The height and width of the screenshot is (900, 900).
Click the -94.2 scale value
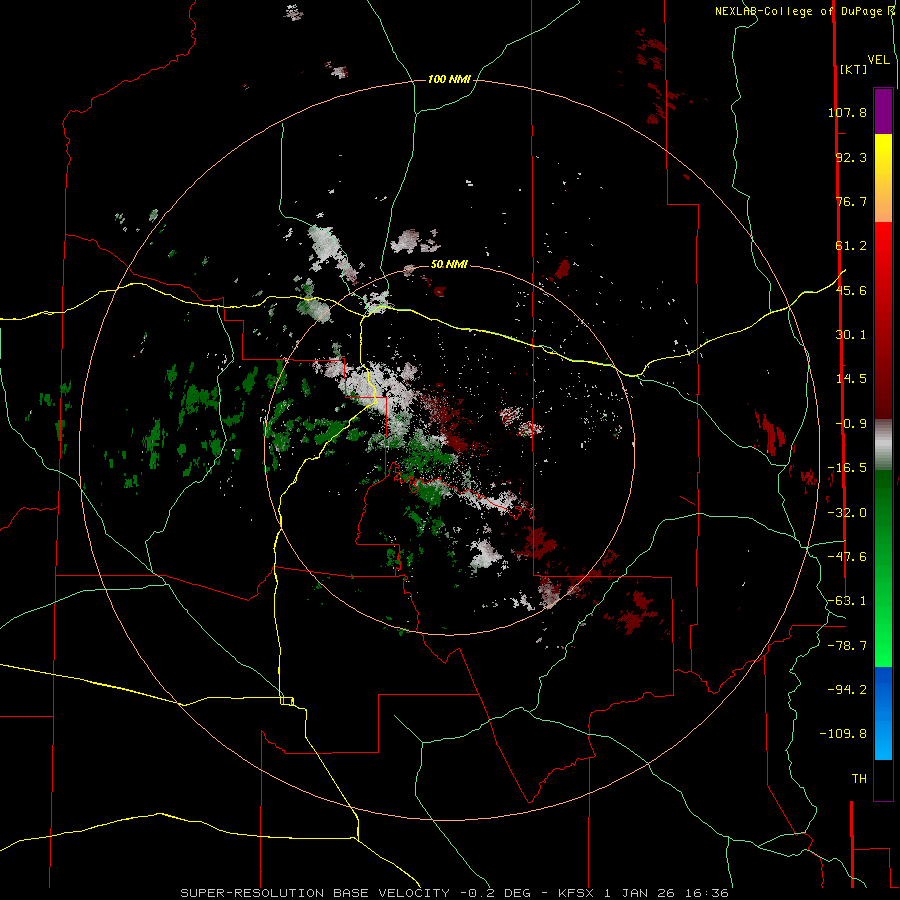tap(847, 689)
